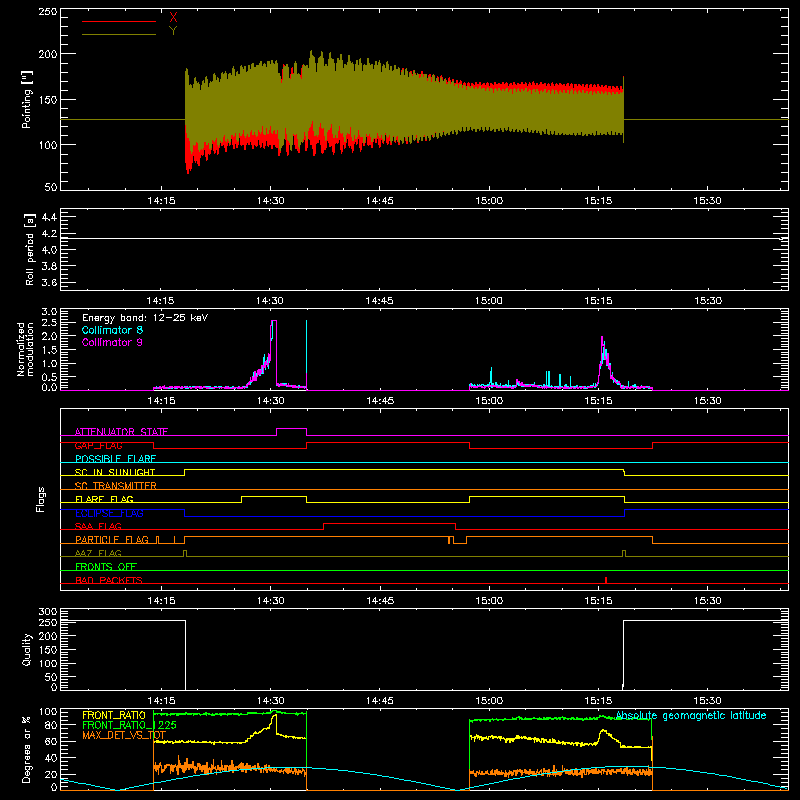Click the ATTENUATOR_STATE flag label
800x800 pixels.
121,432
